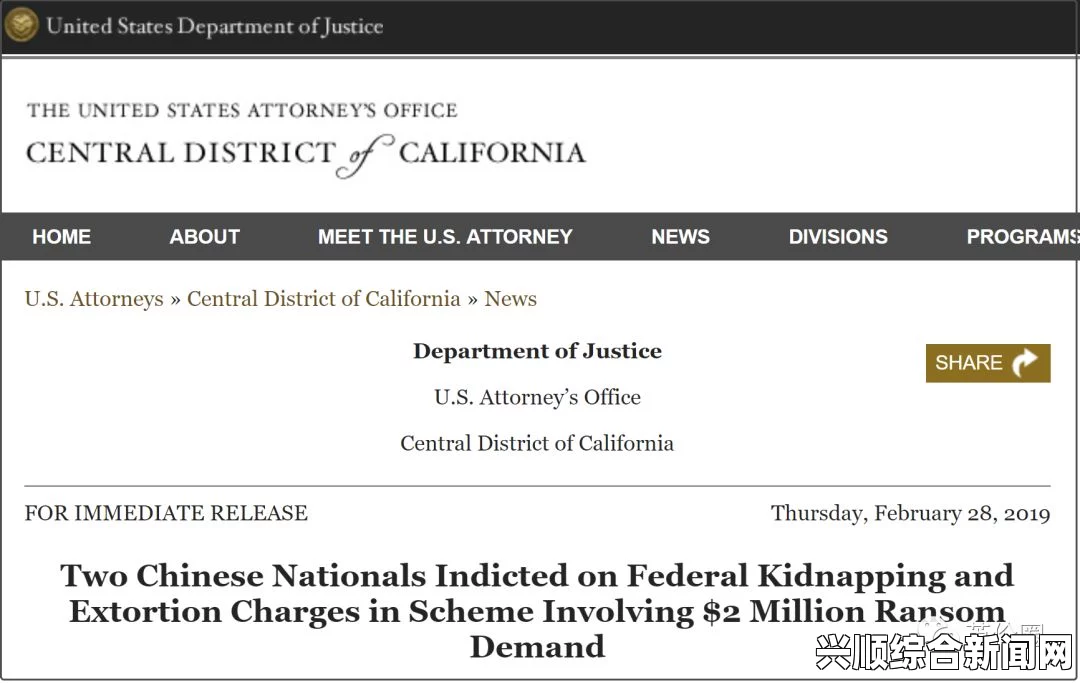The width and height of the screenshot is (1080, 683).
Task: Open the United States Department of Justice link
Action: [x=214, y=26]
